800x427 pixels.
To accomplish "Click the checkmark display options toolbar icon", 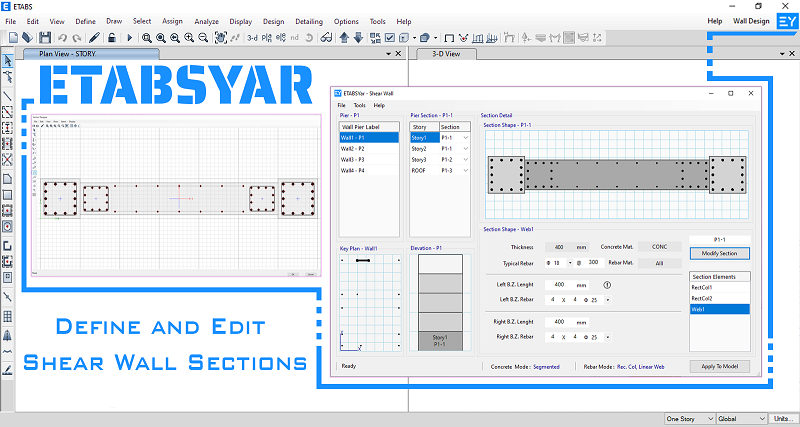I will 390,37.
